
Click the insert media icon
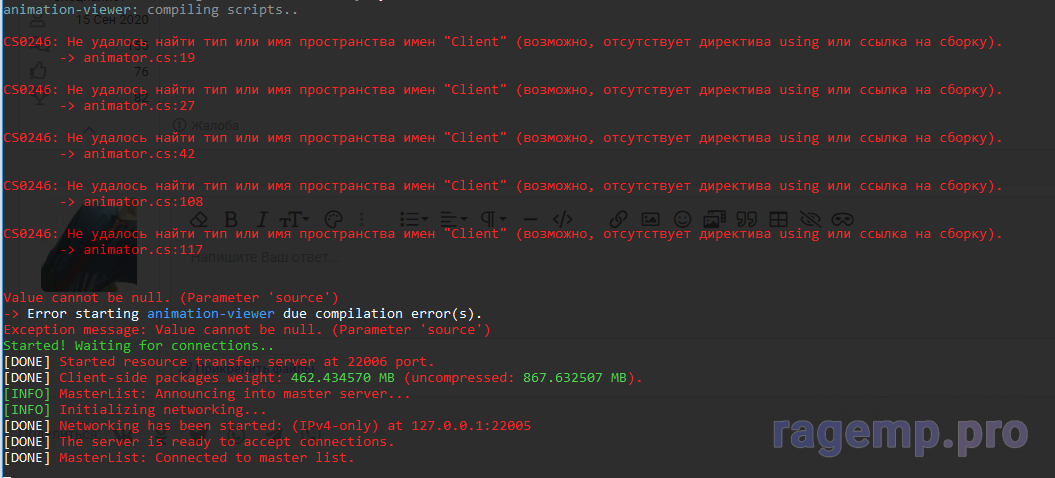point(714,219)
